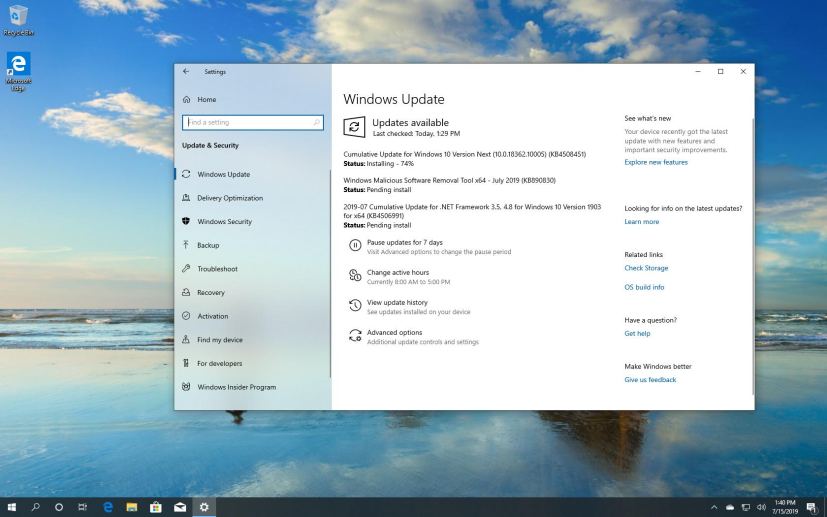Open Mail app from taskbar

click(x=180, y=507)
